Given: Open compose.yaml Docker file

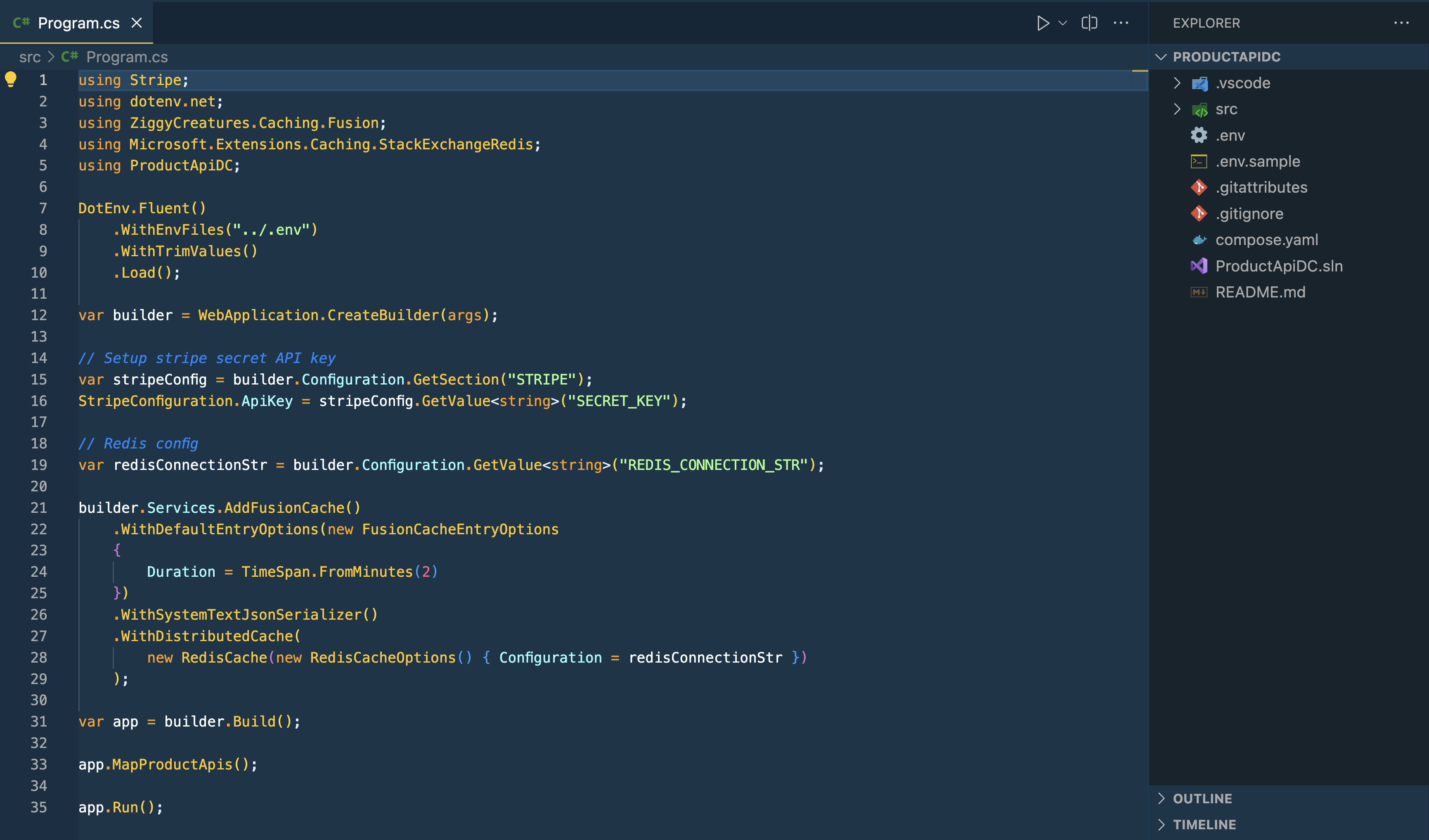Looking at the screenshot, I should coord(1266,240).
